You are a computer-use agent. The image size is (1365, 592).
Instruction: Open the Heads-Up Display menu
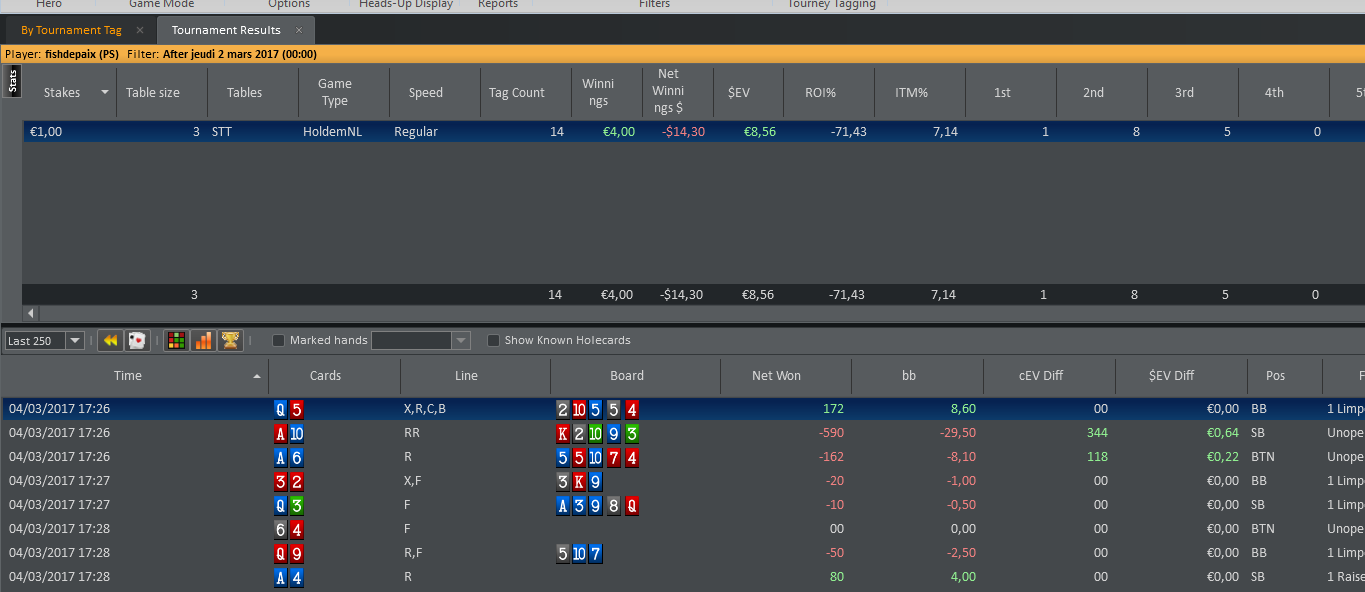pos(406,5)
